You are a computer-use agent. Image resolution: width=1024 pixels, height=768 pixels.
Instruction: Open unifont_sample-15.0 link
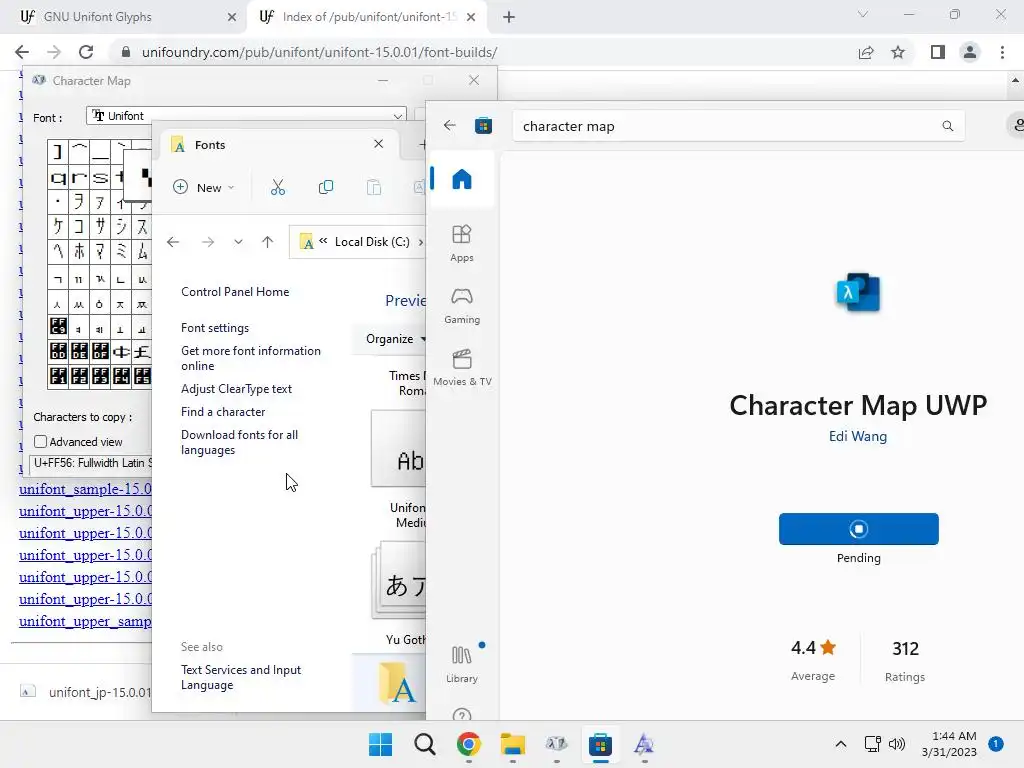click(85, 489)
